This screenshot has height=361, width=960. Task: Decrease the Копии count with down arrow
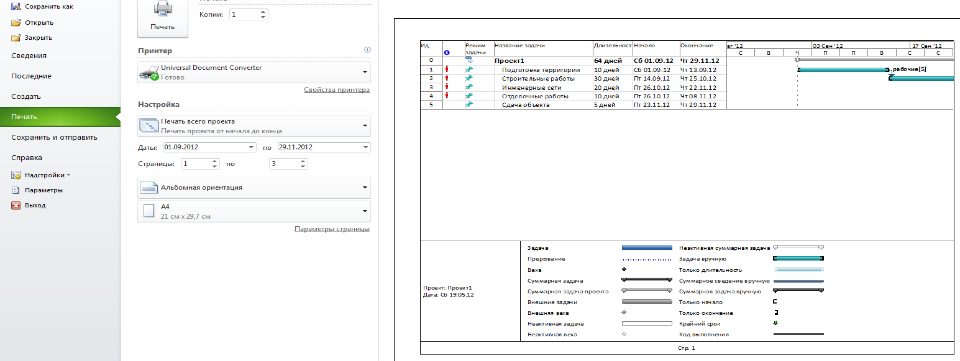tap(263, 17)
